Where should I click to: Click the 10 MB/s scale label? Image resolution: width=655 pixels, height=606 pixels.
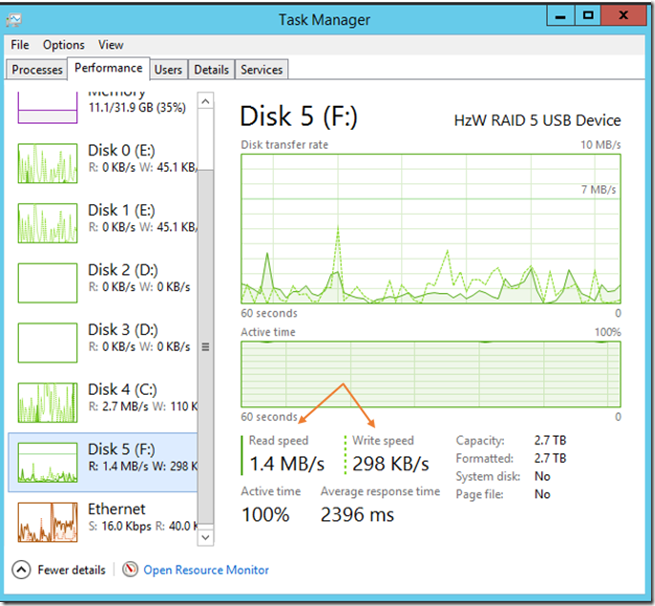coord(601,145)
